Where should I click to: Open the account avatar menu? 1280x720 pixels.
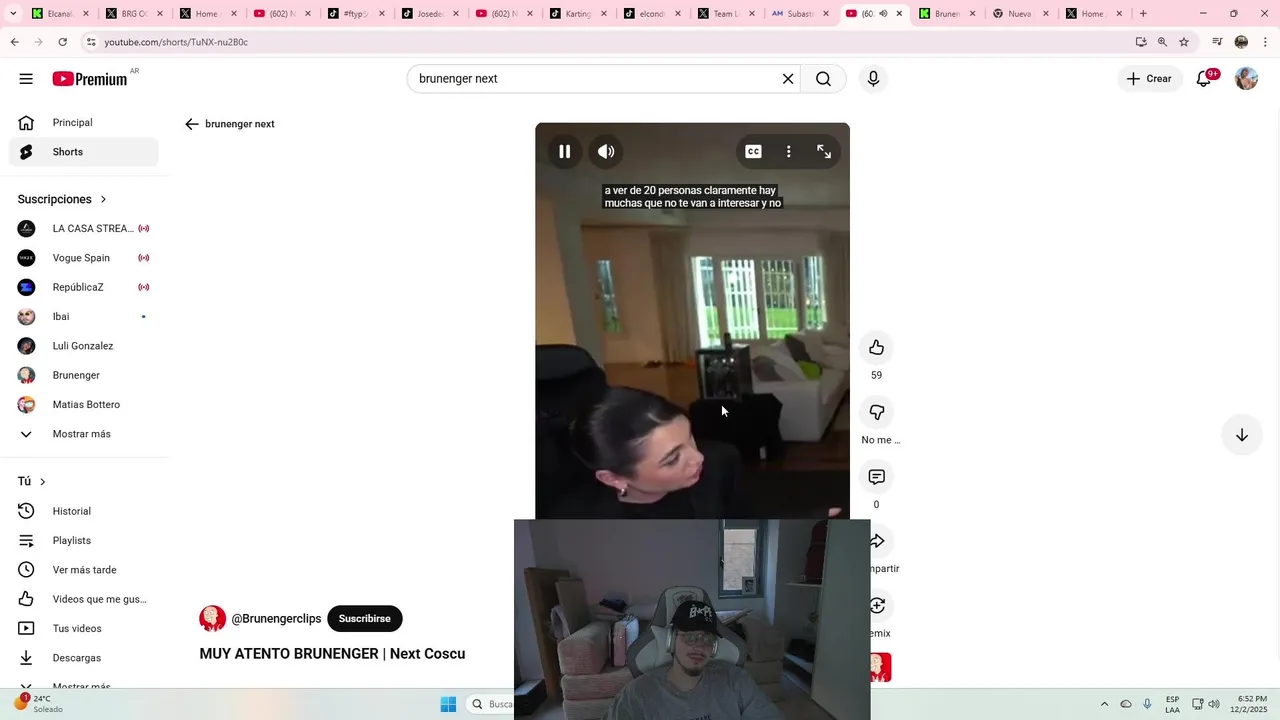click(x=1246, y=79)
